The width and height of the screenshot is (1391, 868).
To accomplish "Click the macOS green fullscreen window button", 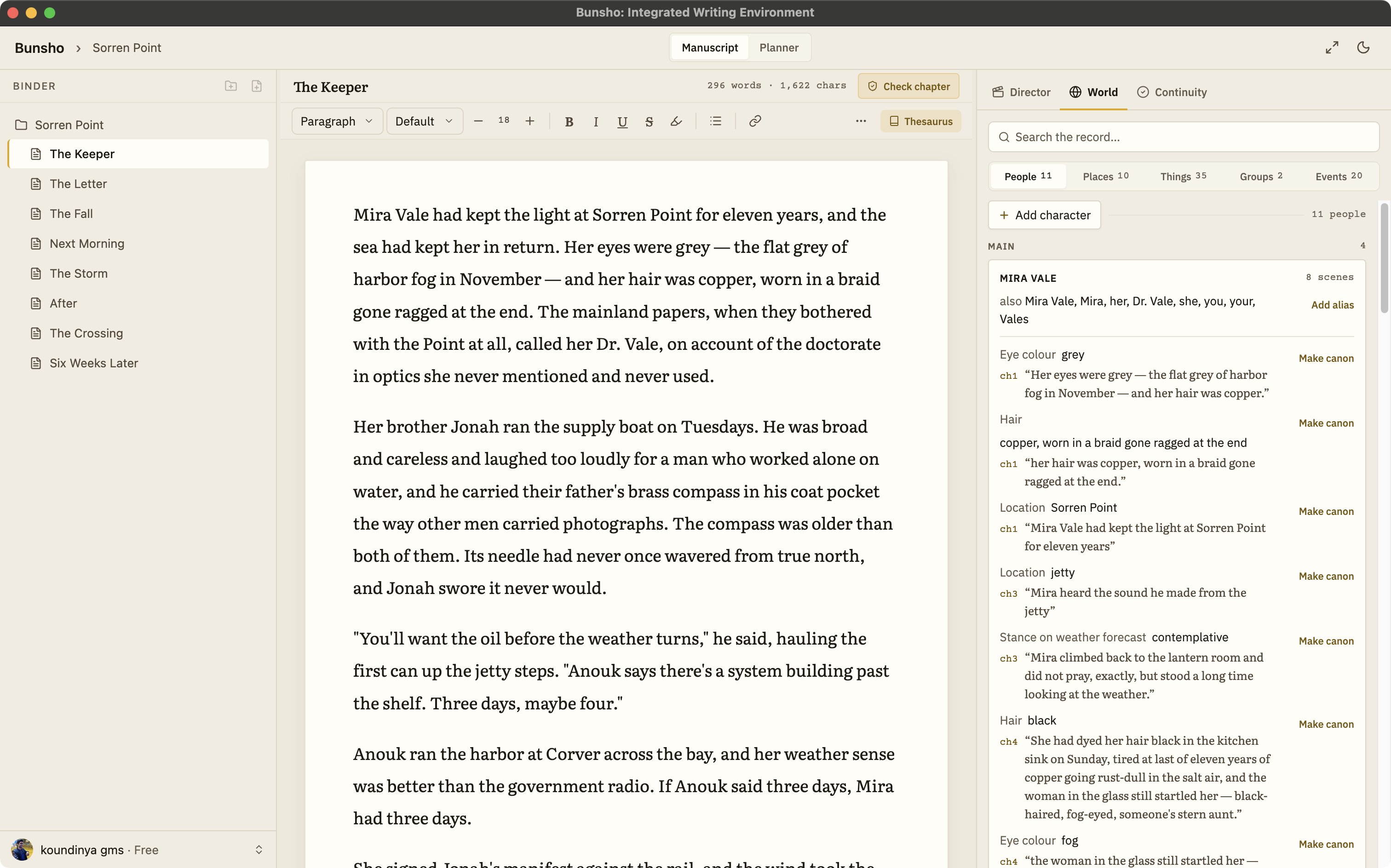I will [49, 12].
